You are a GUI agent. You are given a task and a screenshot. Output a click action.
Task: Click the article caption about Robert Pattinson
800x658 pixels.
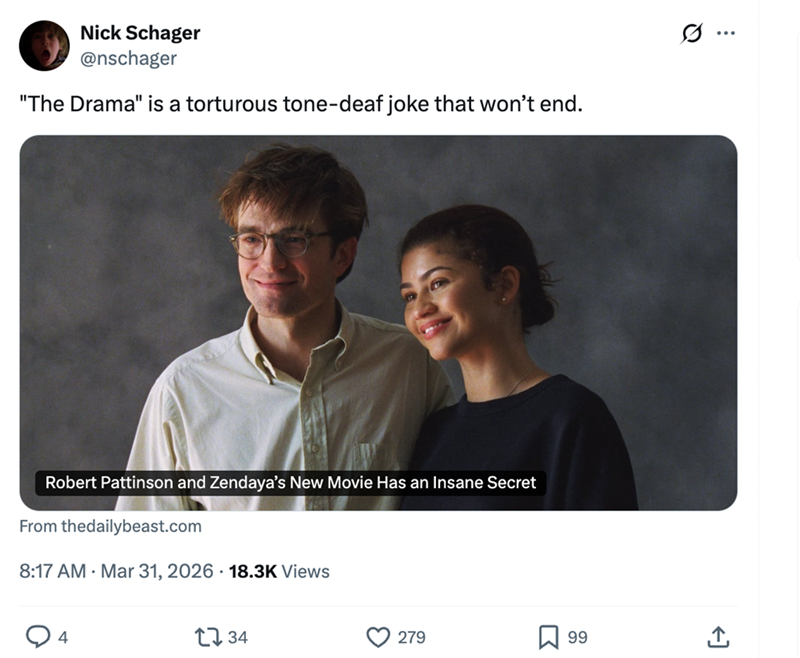coord(292,483)
